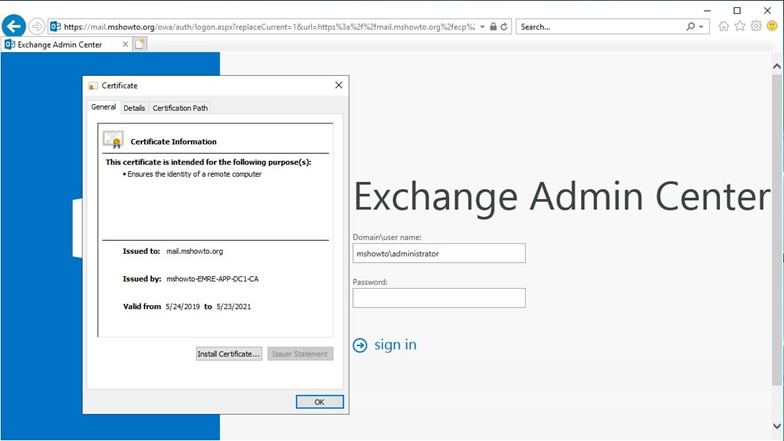Open the address bar autocomplete dropdown arrow
The width and height of the screenshot is (784, 441).
click(482, 26)
